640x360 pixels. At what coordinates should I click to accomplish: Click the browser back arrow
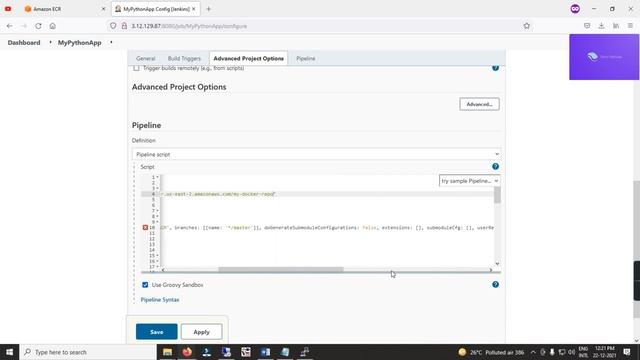pyautogui.click(x=9, y=26)
